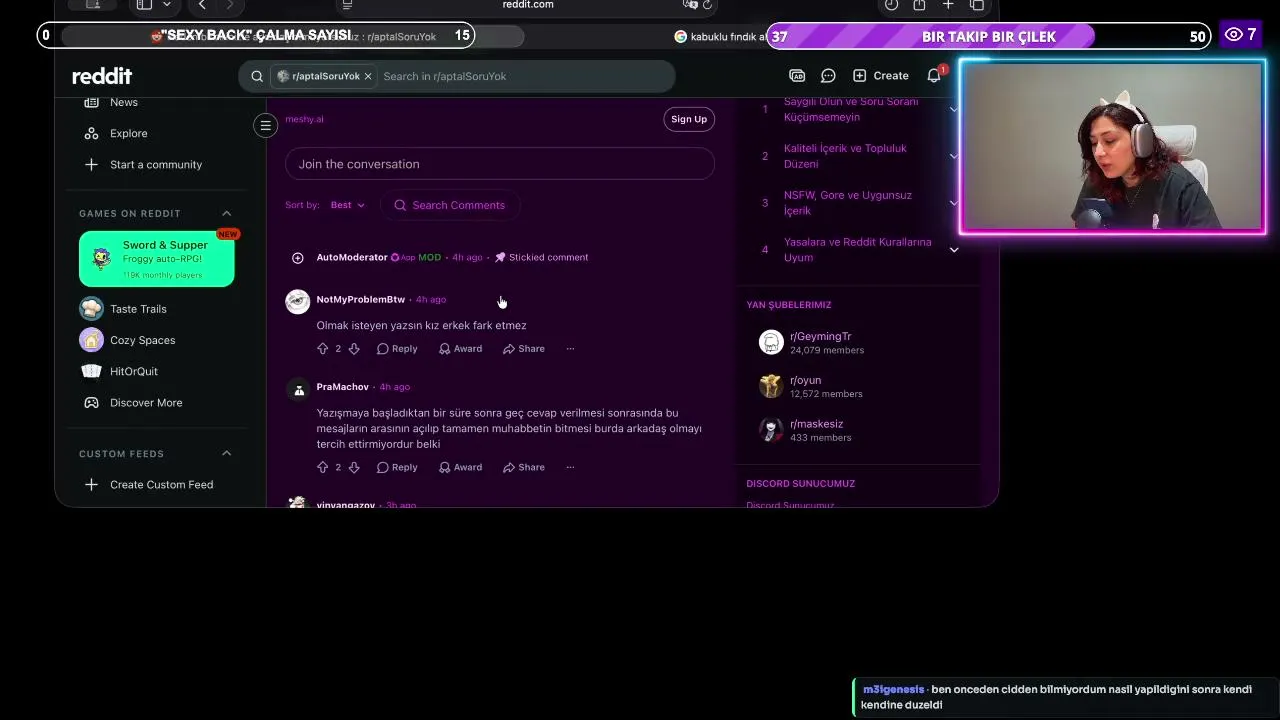Open Taste Trails game
1280x720 pixels.
(138, 309)
